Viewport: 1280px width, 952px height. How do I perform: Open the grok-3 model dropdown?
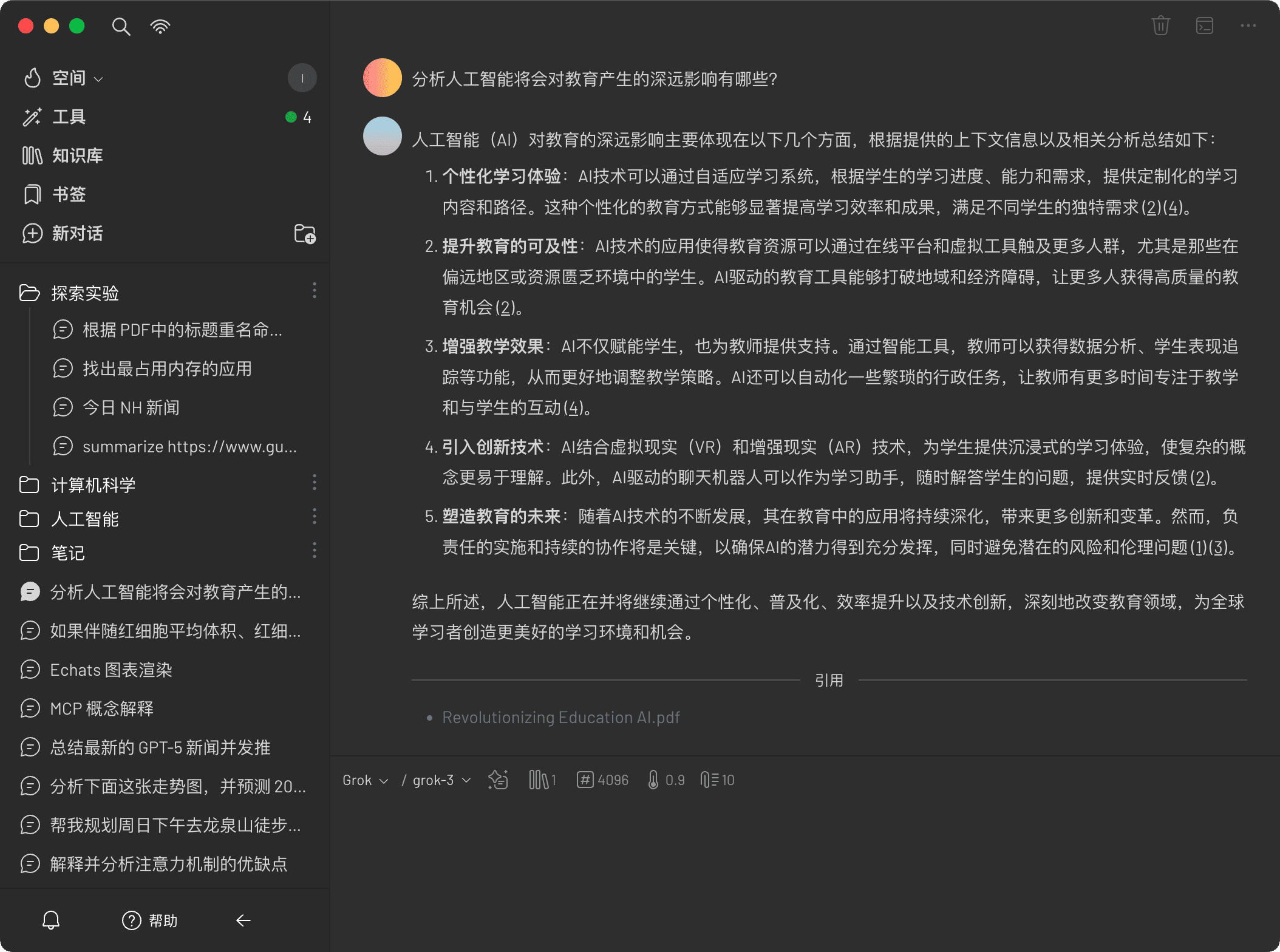click(x=441, y=780)
